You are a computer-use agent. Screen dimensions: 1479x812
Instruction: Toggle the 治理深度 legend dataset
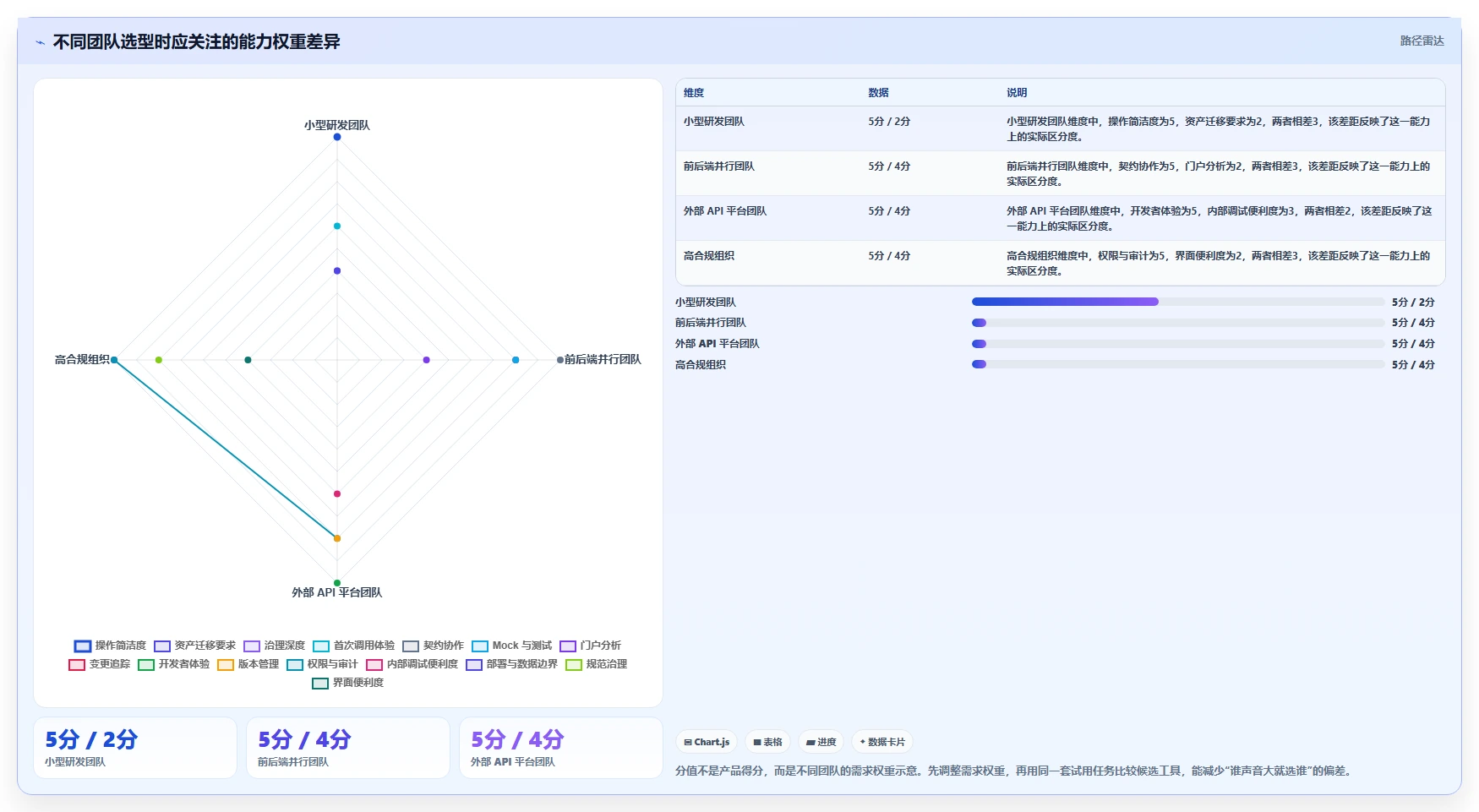pyautogui.click(x=274, y=646)
